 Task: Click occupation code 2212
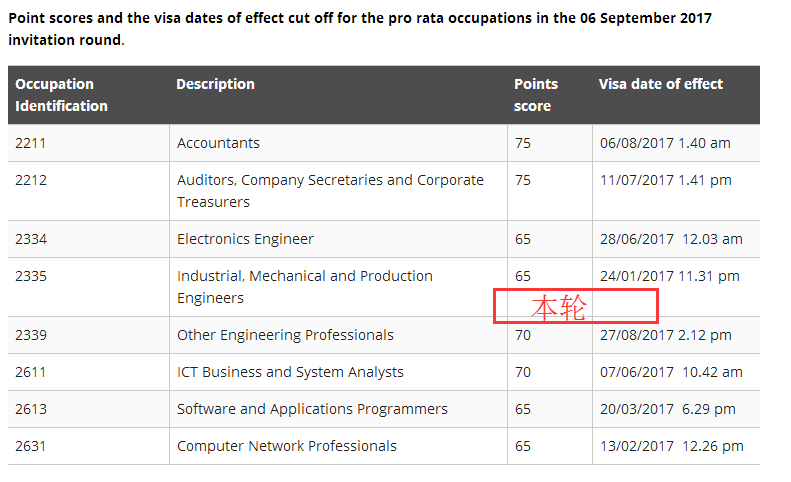(31, 180)
